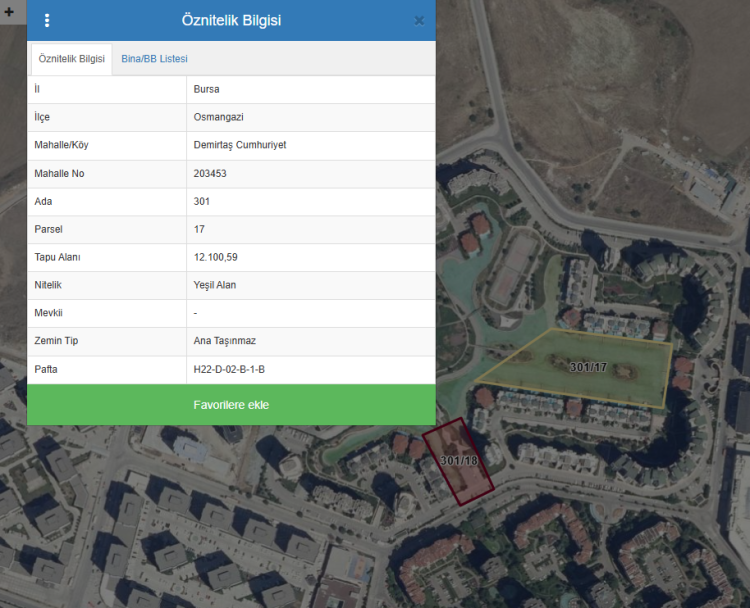This screenshot has width=750, height=608.
Task: Close the Öznitelik Bilgisi panel
Action: coord(419,21)
